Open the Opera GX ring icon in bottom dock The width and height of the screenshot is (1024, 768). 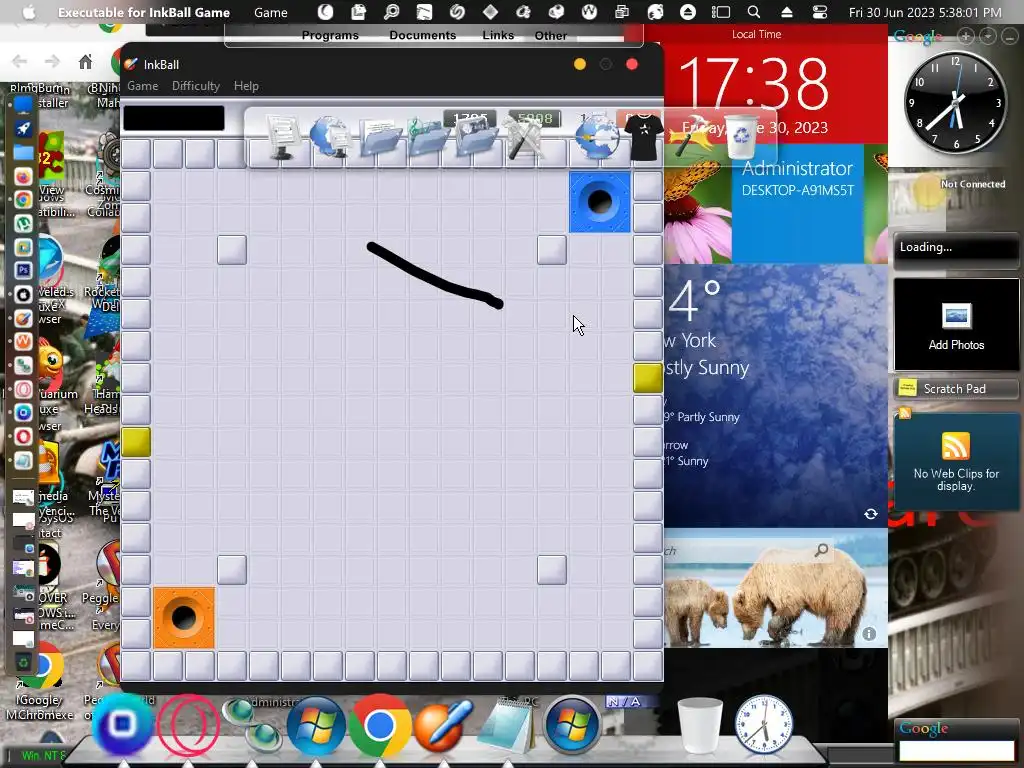click(189, 726)
